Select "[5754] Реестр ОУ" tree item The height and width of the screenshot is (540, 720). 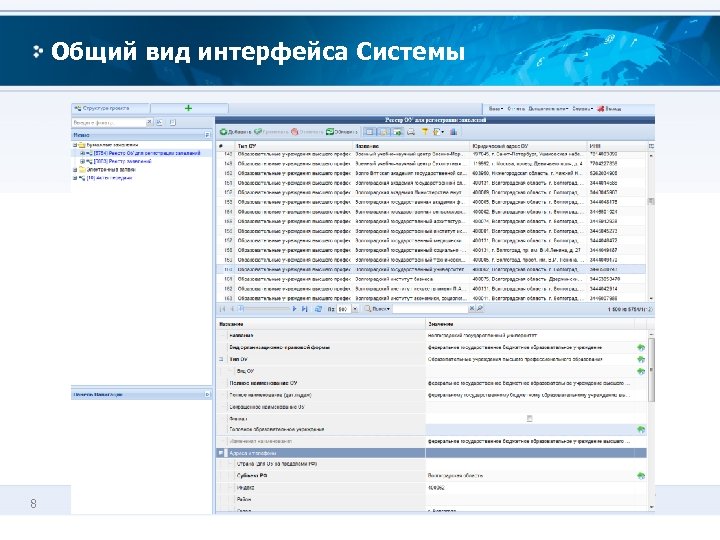pyautogui.click(x=147, y=153)
